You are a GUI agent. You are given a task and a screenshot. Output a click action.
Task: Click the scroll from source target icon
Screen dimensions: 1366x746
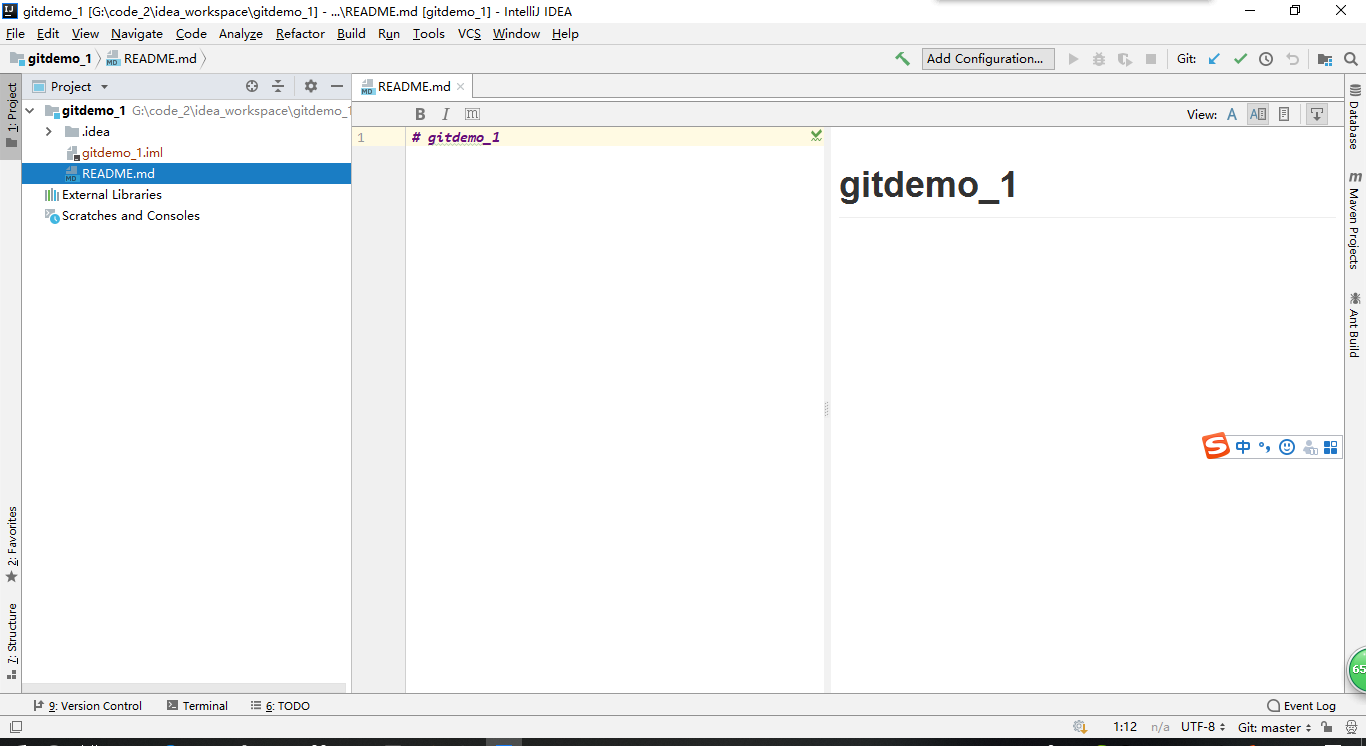coord(252,87)
